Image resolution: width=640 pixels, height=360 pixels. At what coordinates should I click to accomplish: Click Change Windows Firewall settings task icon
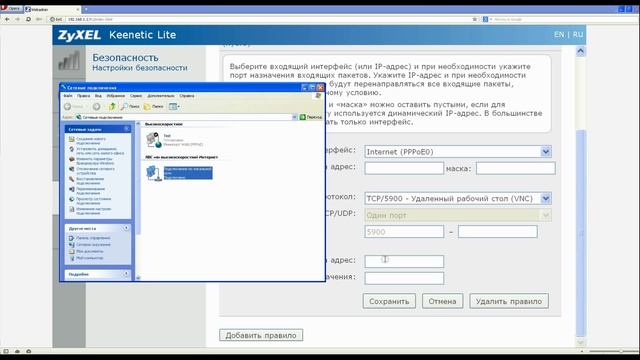pyautogui.click(x=72, y=159)
